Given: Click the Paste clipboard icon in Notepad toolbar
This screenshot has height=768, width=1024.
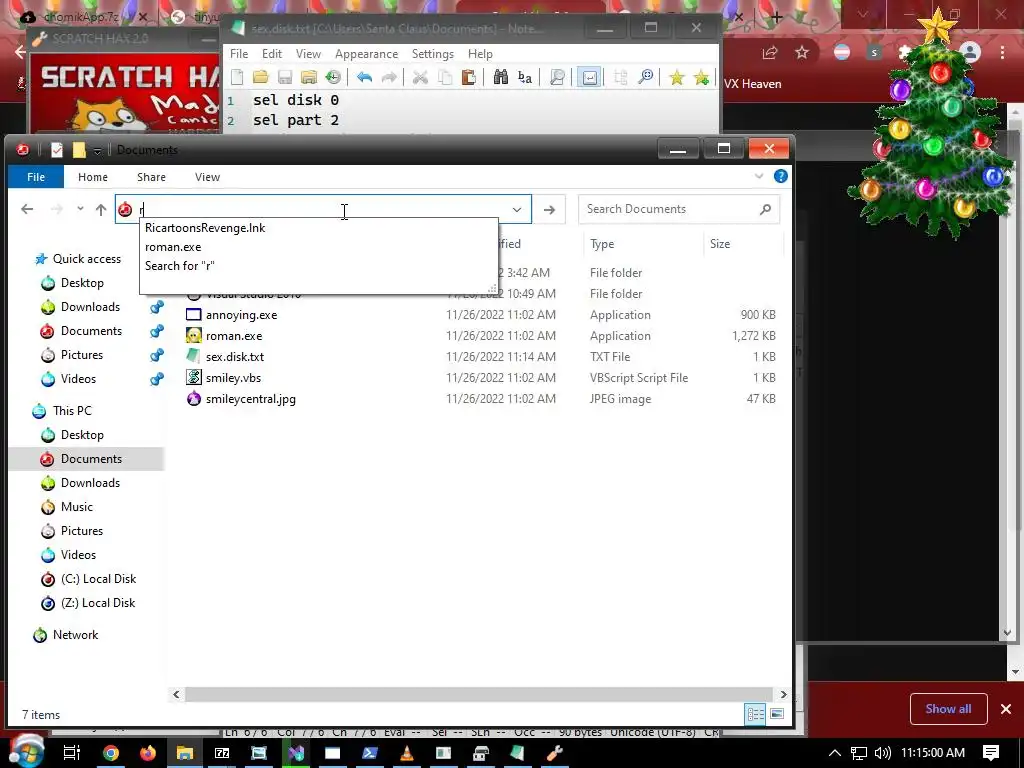Looking at the screenshot, I should [x=468, y=78].
